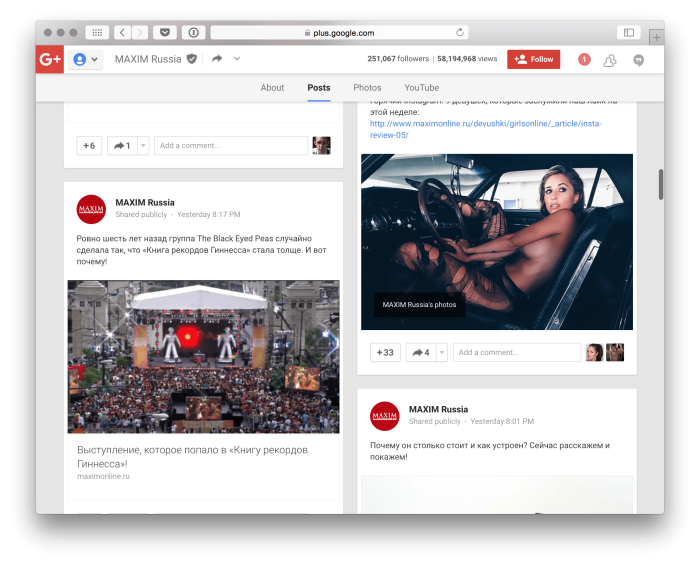
Task: Click the comment field beside the +6 button
Action: (231, 145)
